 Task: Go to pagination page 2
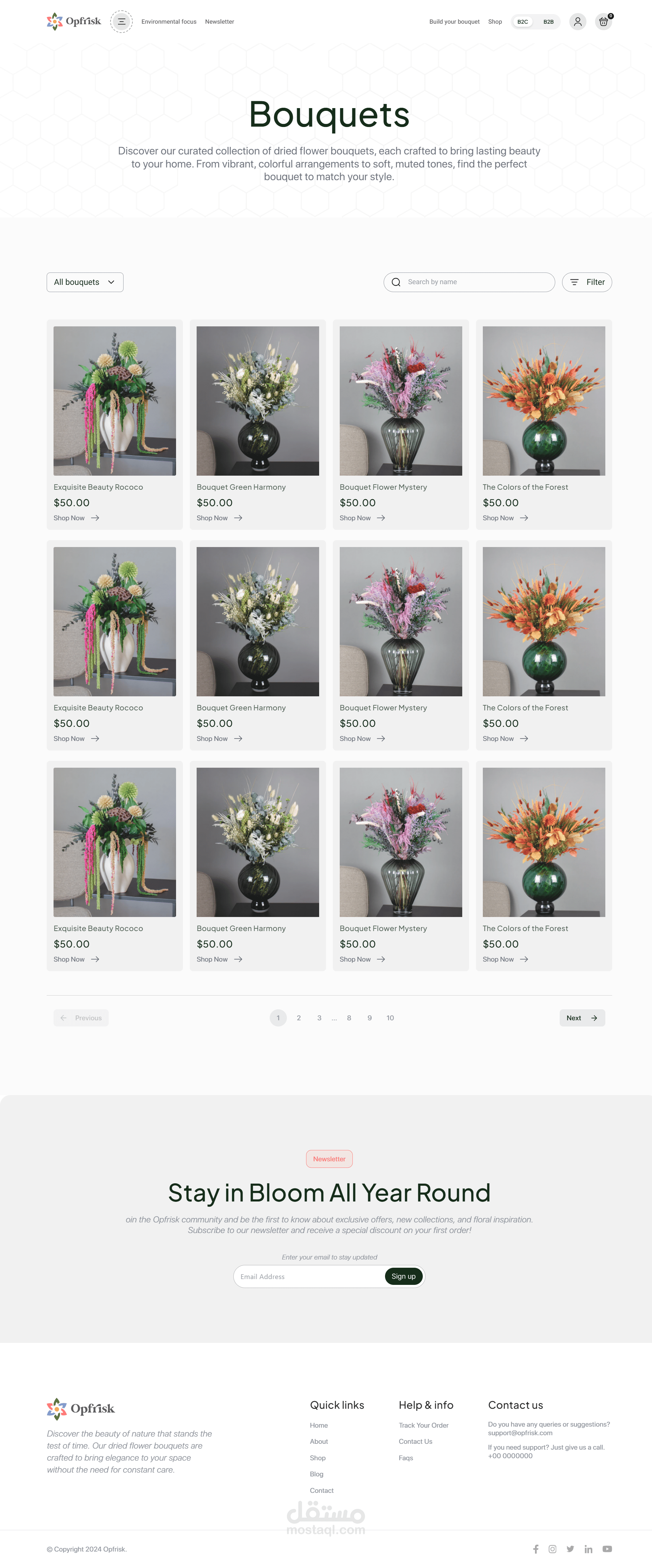pos(298,1018)
